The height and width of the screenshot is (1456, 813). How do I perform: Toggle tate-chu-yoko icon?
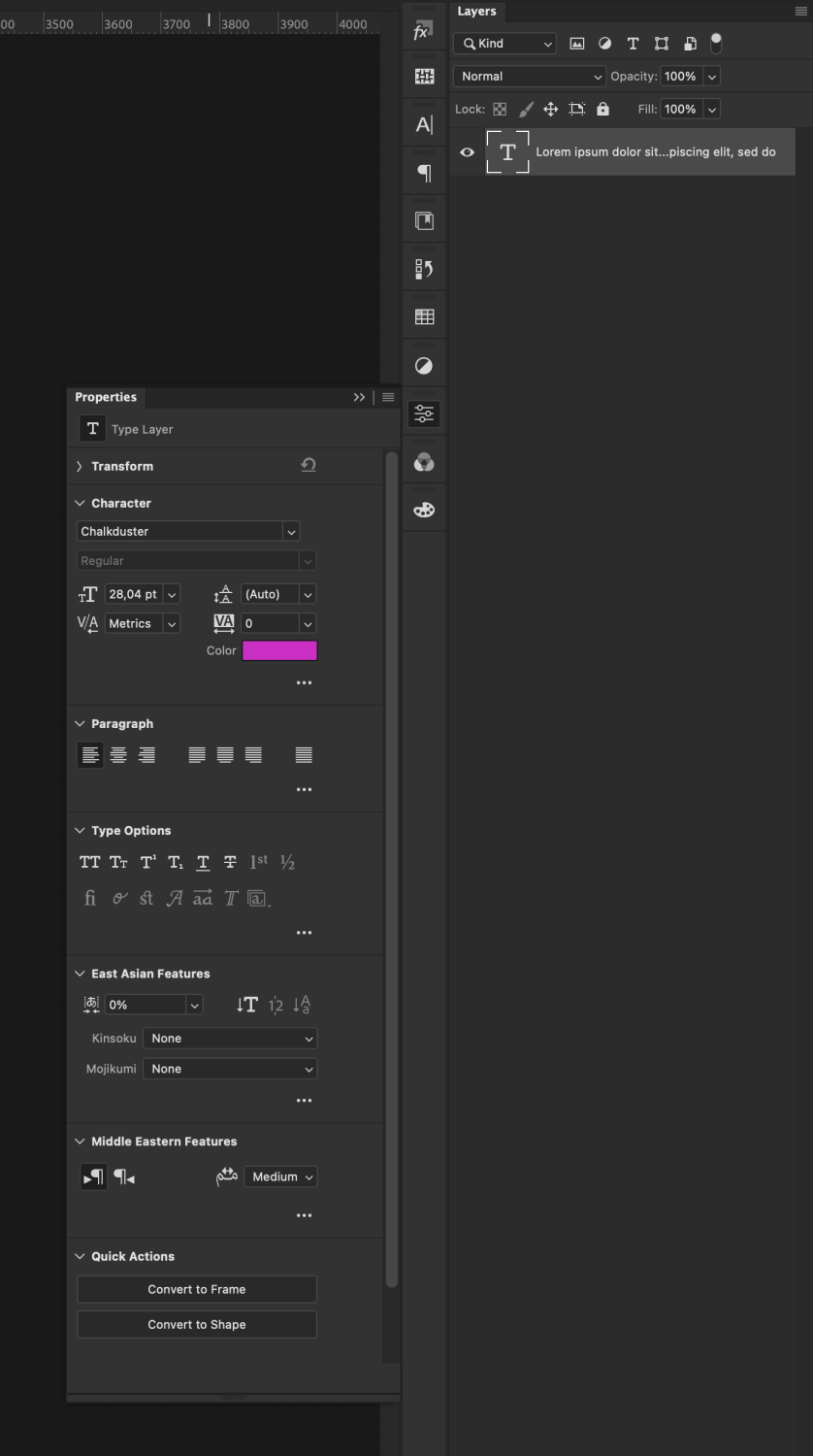276,1005
